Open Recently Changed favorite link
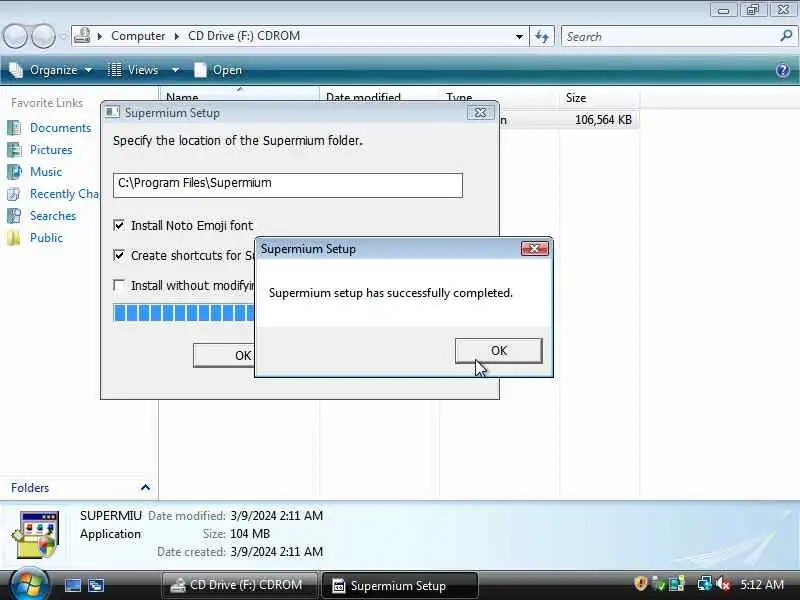Viewport: 800px width, 600px height. pos(64,194)
